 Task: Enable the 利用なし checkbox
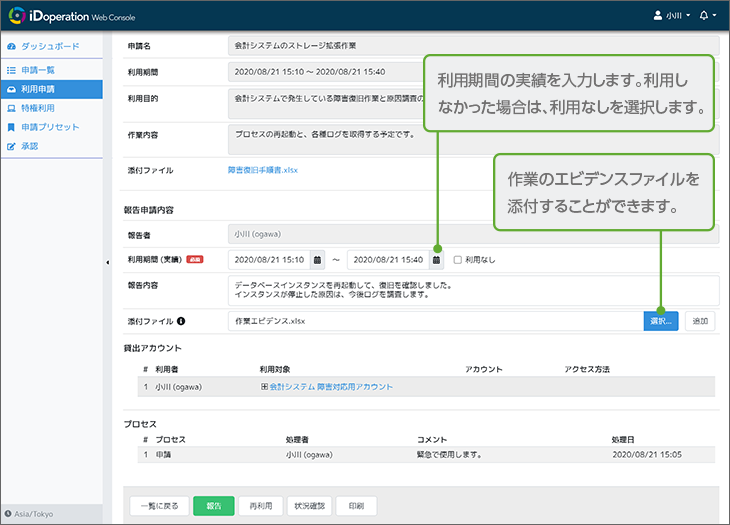[x=458, y=260]
